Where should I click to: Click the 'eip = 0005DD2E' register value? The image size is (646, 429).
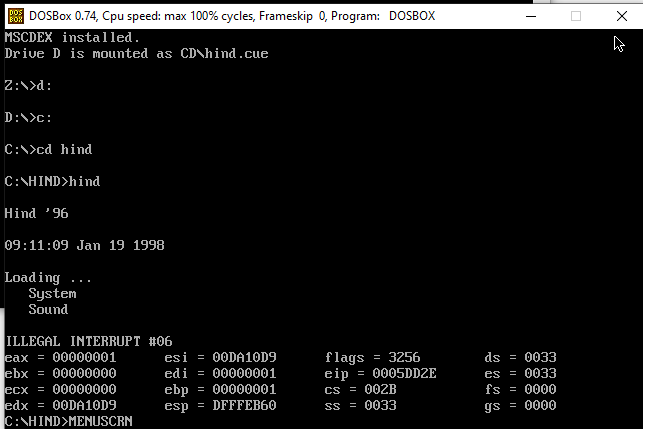pos(380,373)
